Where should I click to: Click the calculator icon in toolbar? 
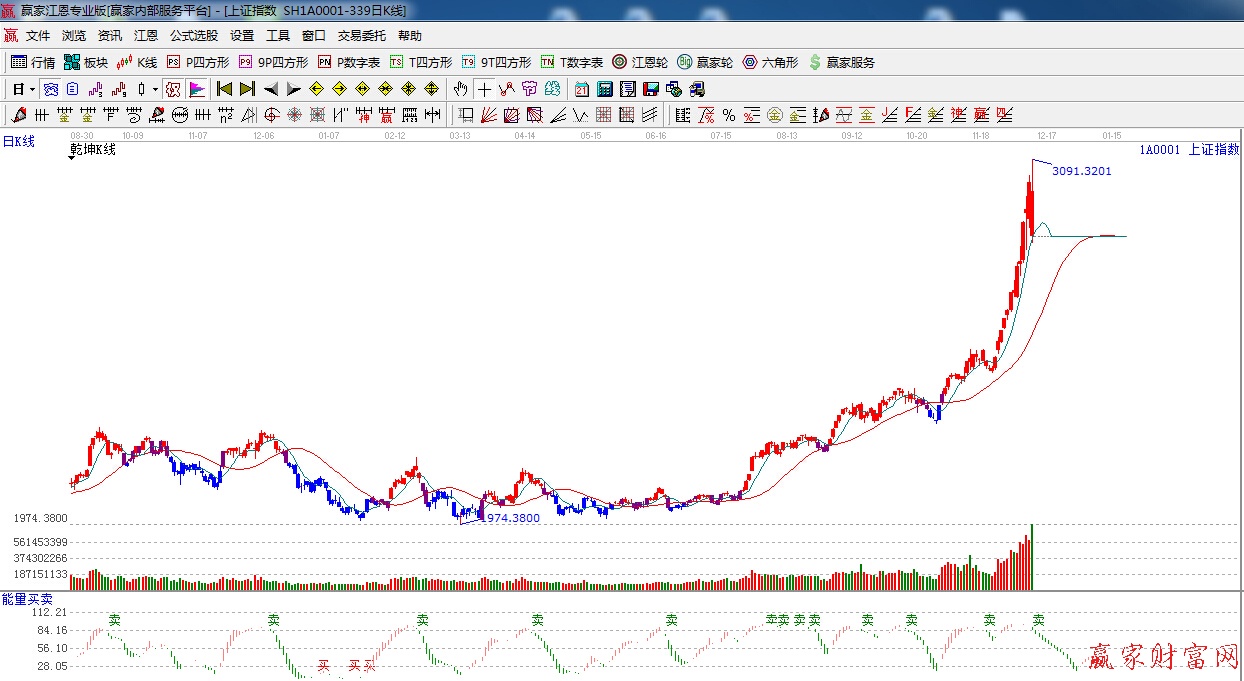click(x=604, y=89)
